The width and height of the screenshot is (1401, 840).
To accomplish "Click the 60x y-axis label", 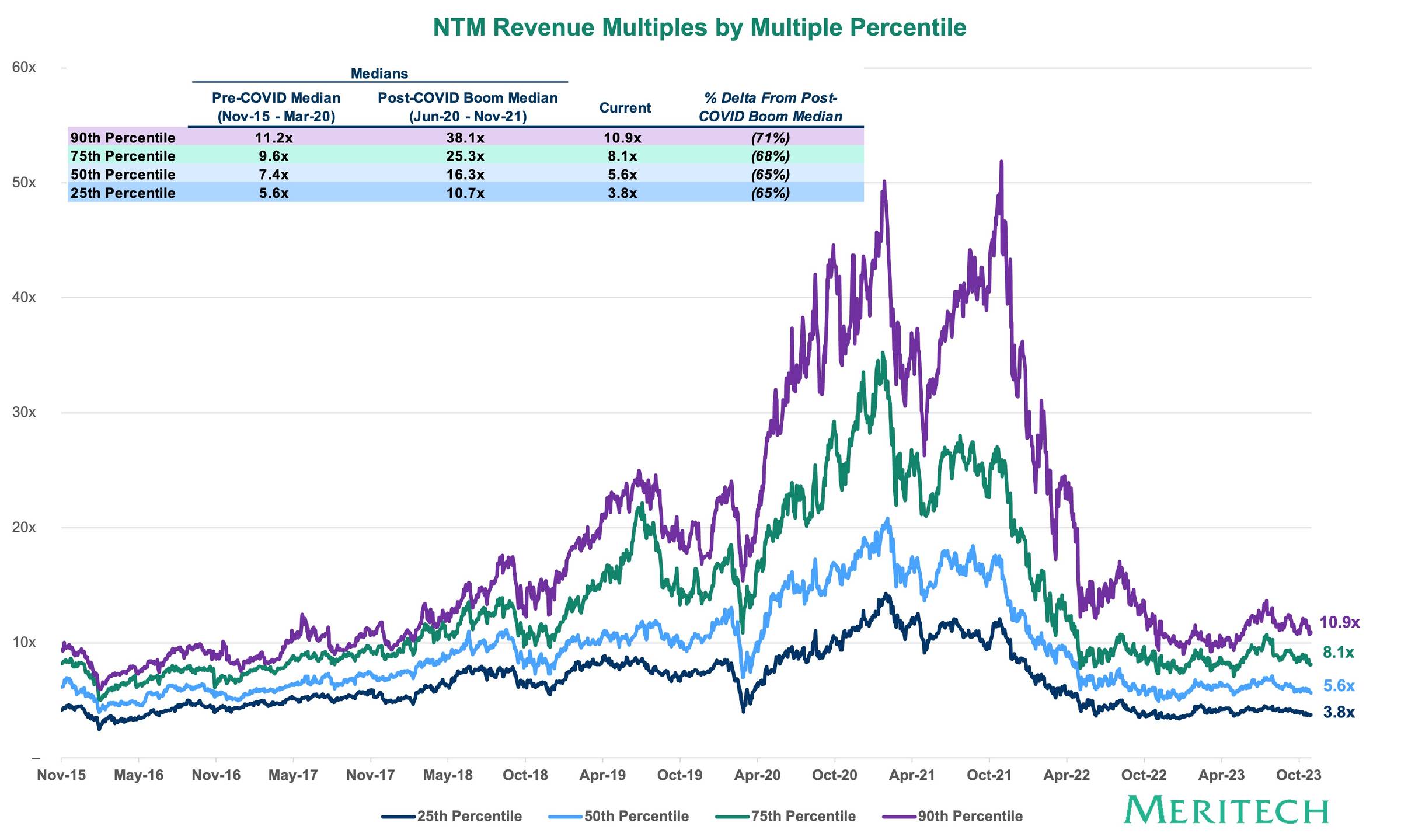I will (24, 68).
